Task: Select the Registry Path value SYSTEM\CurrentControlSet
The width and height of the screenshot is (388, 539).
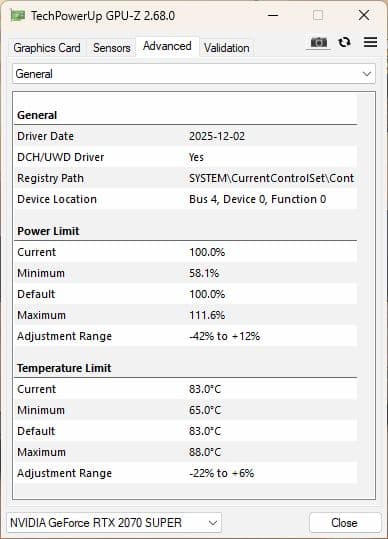Action: point(271,178)
